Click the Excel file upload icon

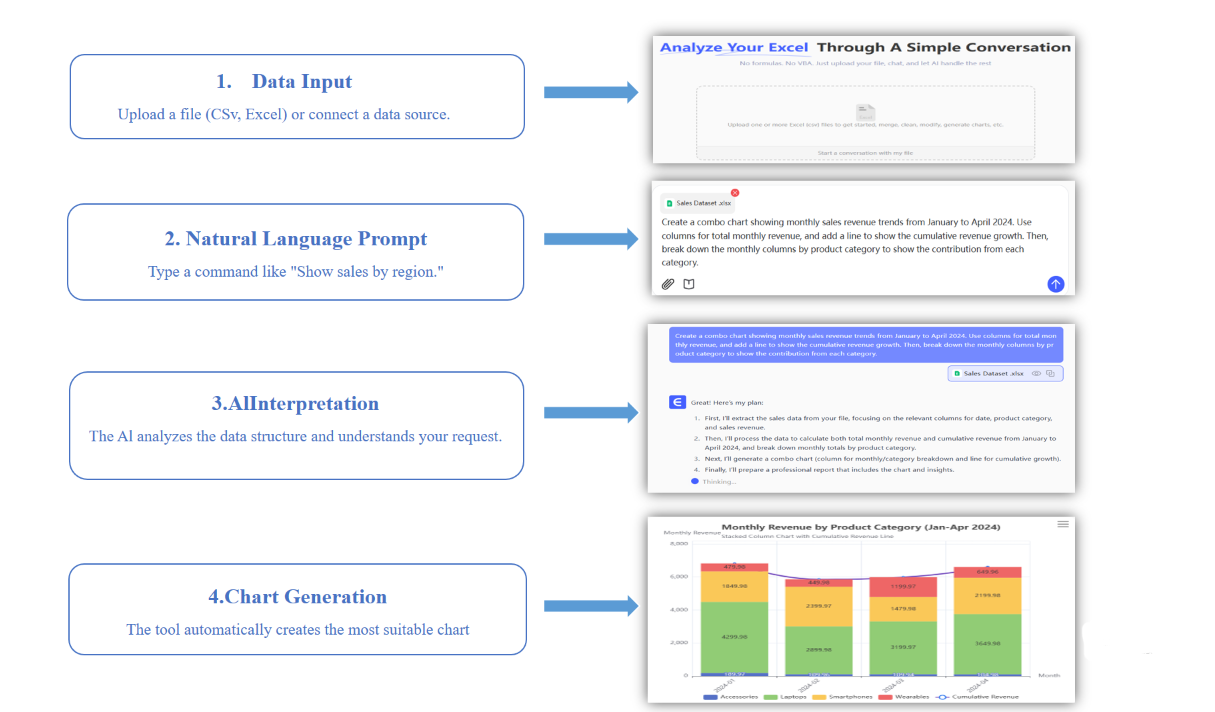(x=865, y=112)
